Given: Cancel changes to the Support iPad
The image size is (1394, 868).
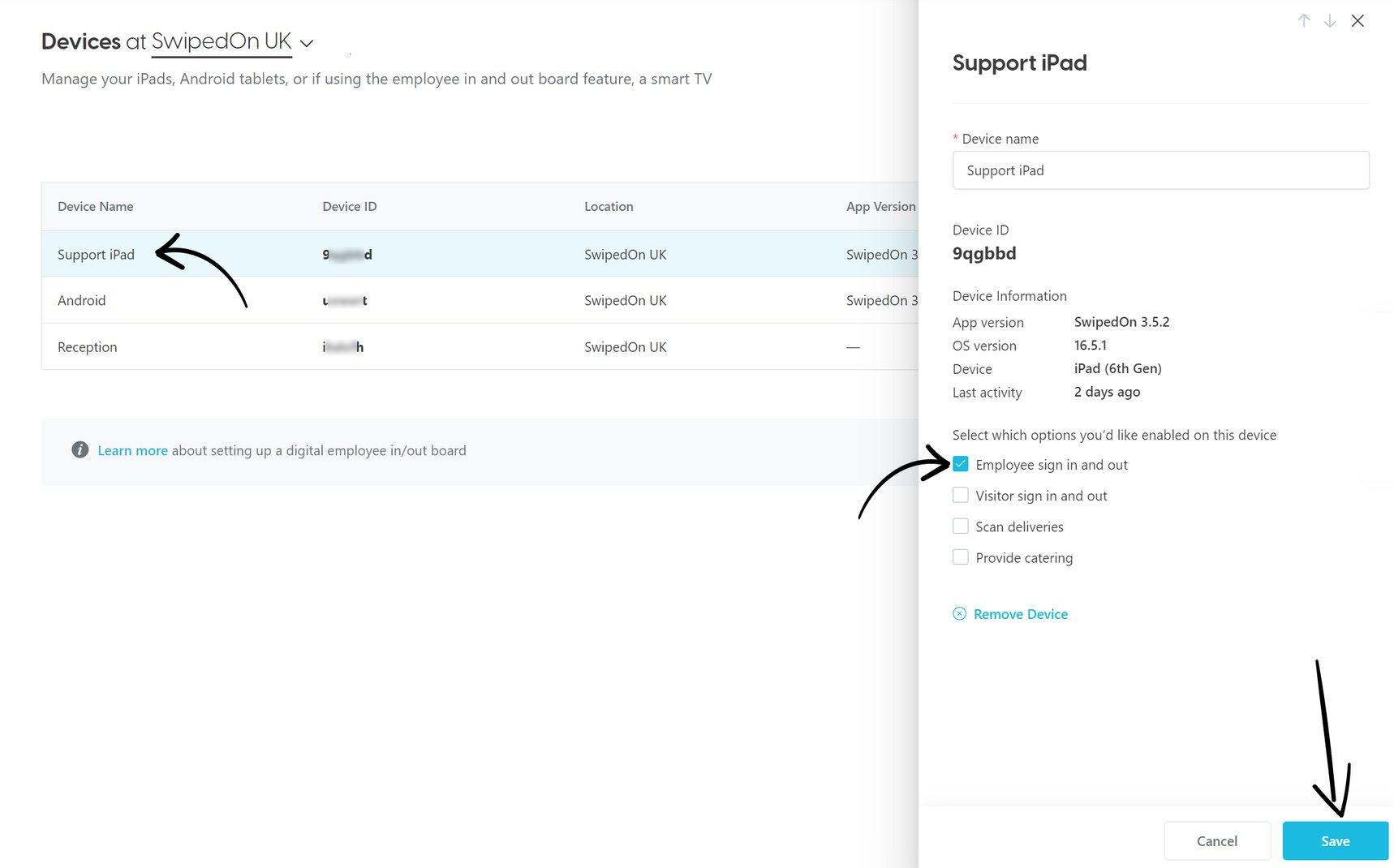Looking at the screenshot, I should click(x=1216, y=840).
